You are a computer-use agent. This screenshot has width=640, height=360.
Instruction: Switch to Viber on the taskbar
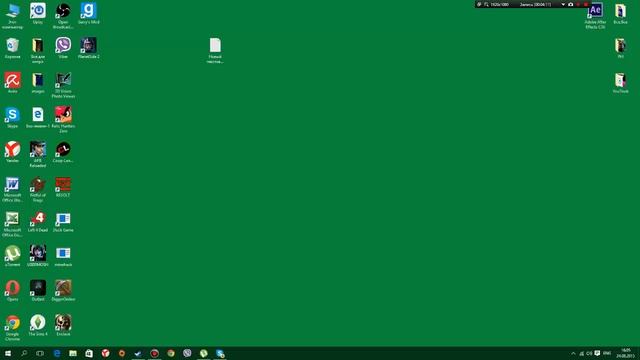click(187, 353)
